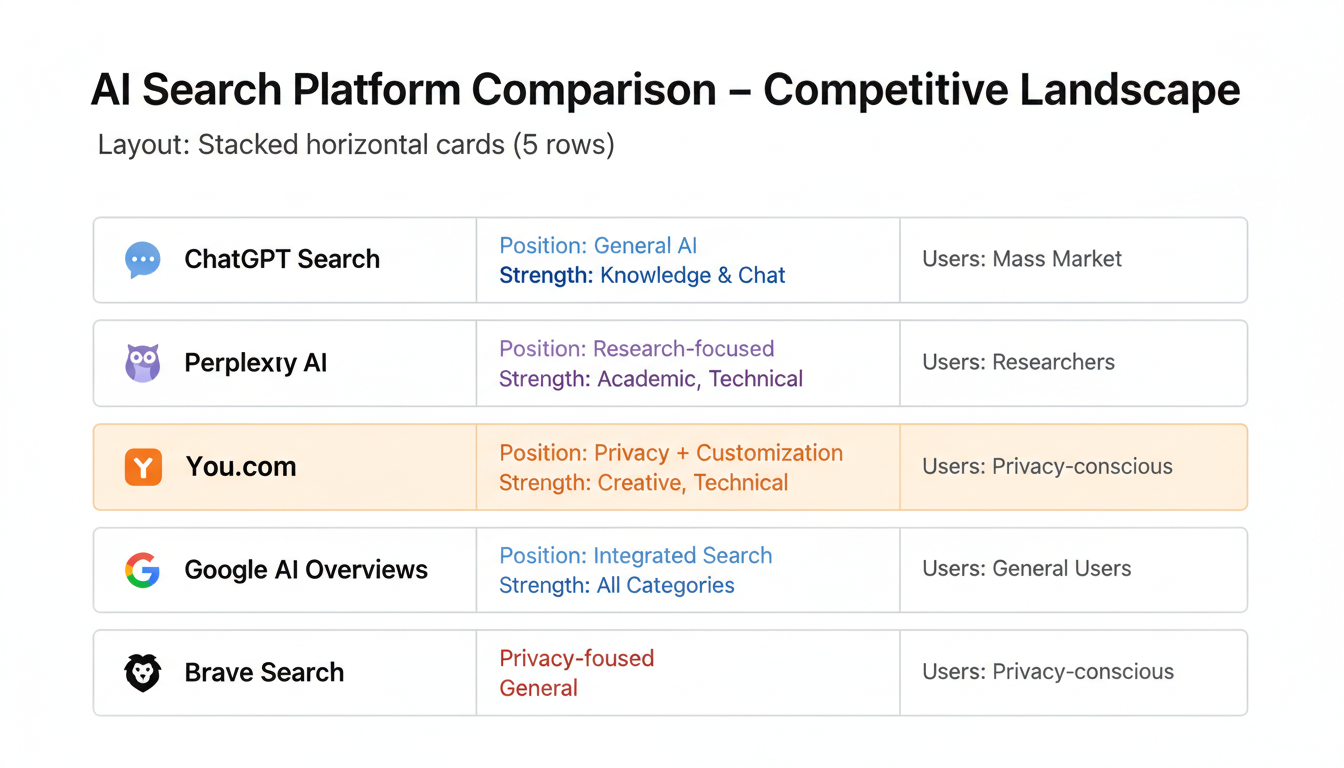Click the orange You.com Y icon
Screen dimensions: 1344x768
click(143, 467)
